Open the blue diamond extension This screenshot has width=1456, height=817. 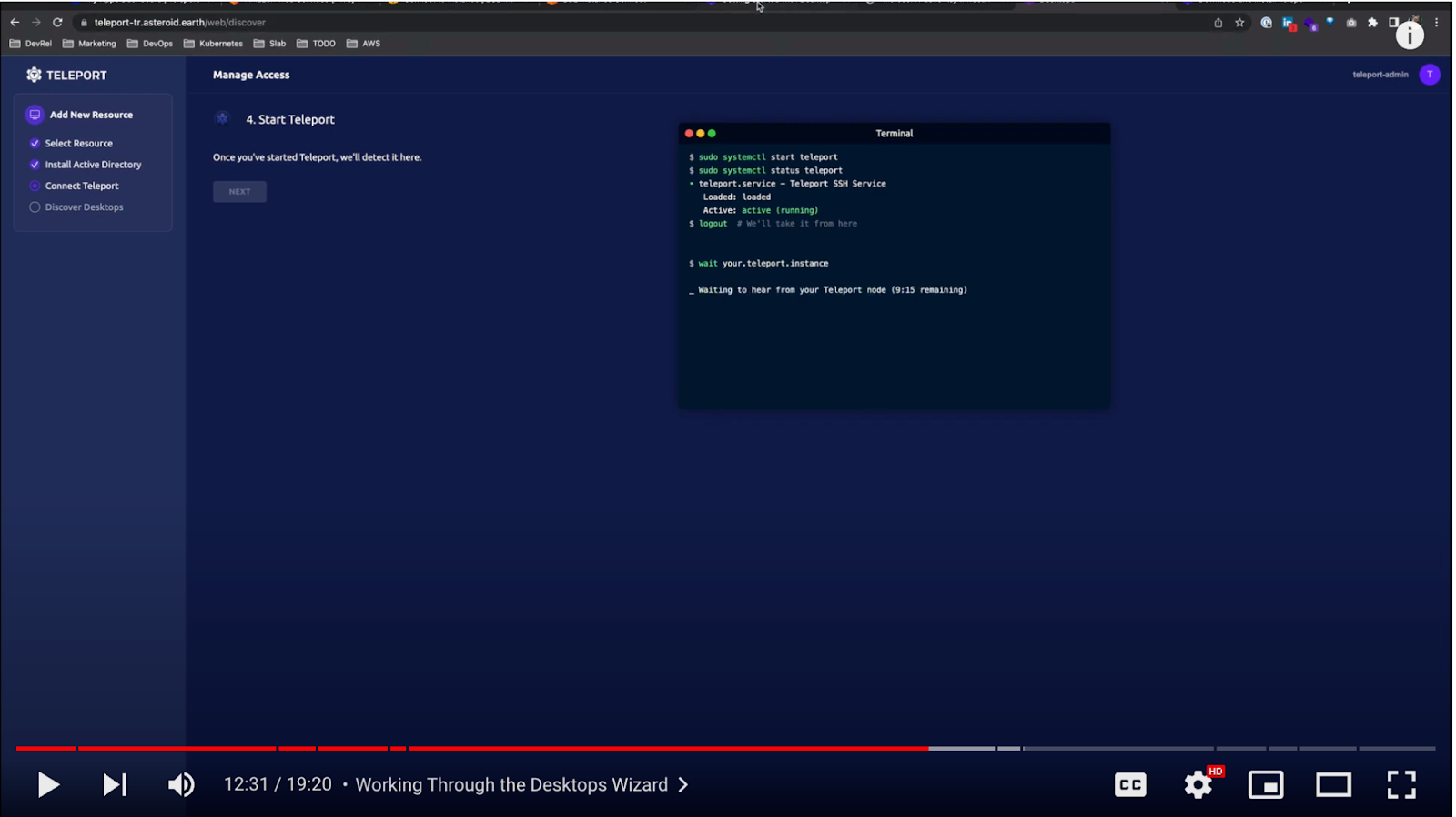(1330, 21)
